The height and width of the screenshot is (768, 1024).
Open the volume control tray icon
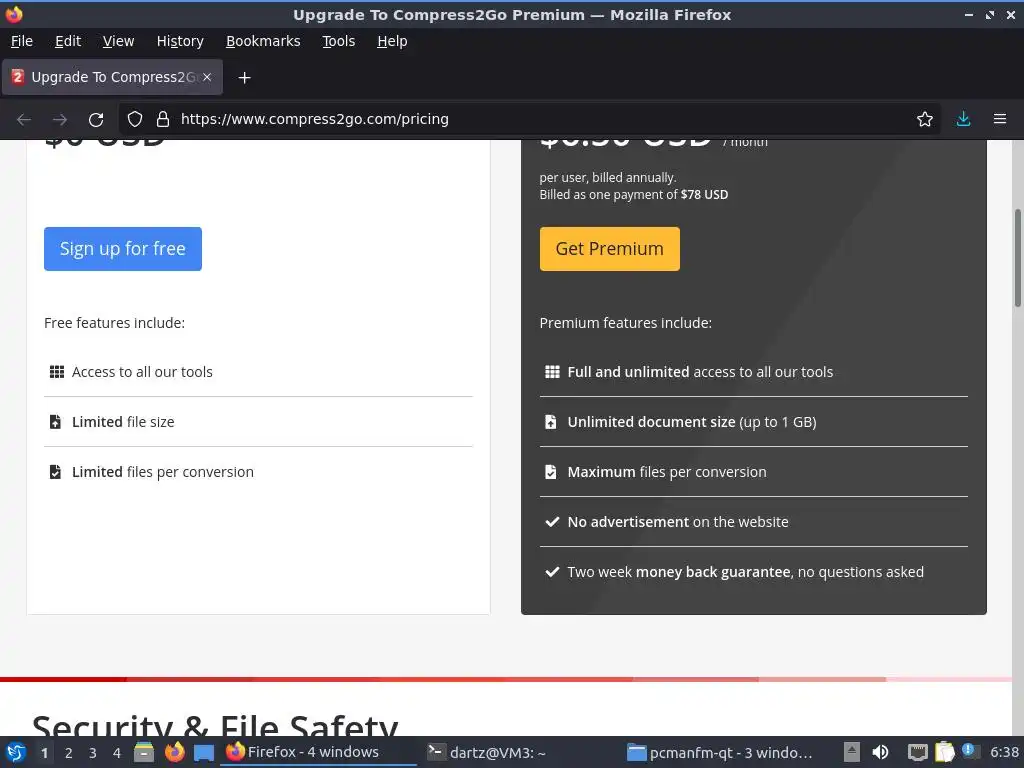pyautogui.click(x=880, y=752)
